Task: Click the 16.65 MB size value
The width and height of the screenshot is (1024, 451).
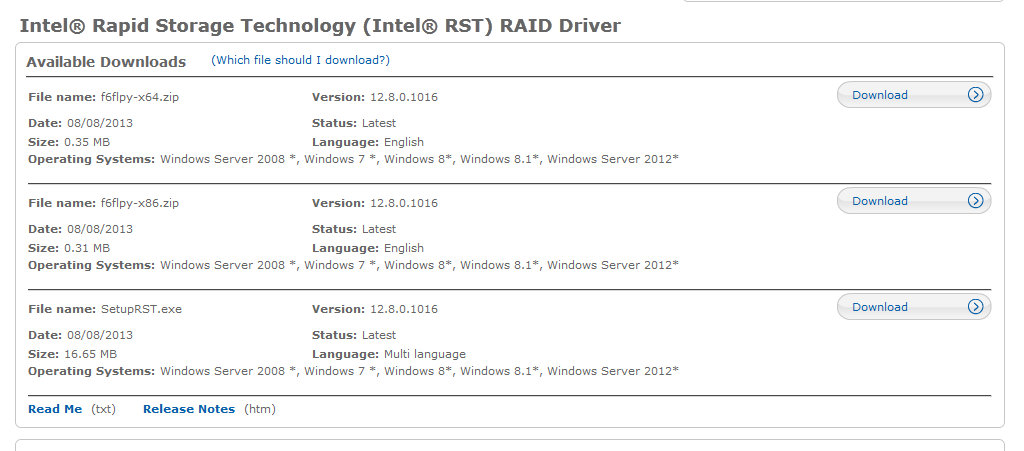Action: click(x=90, y=354)
